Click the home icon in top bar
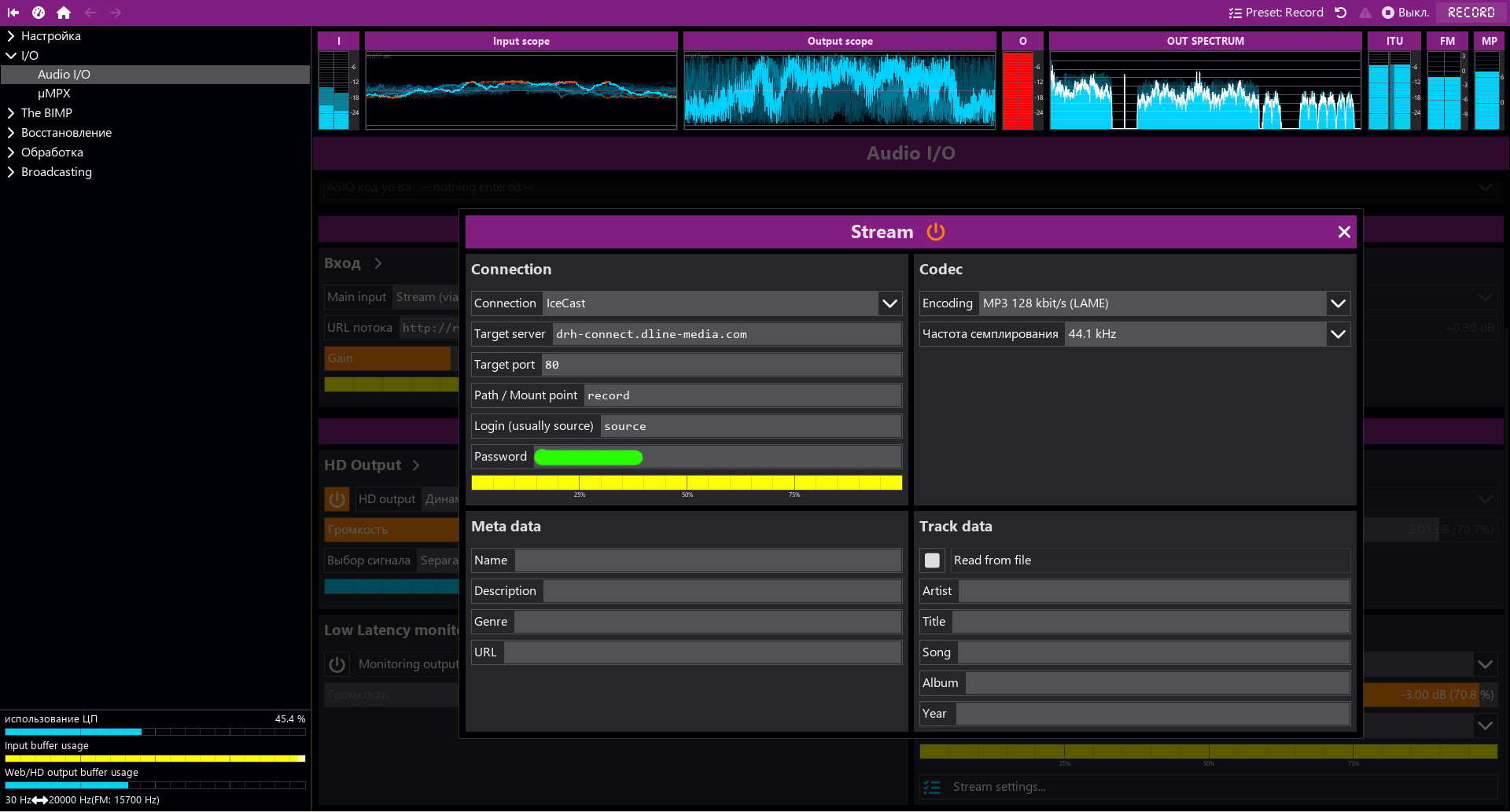Image resolution: width=1510 pixels, height=812 pixels. click(64, 13)
